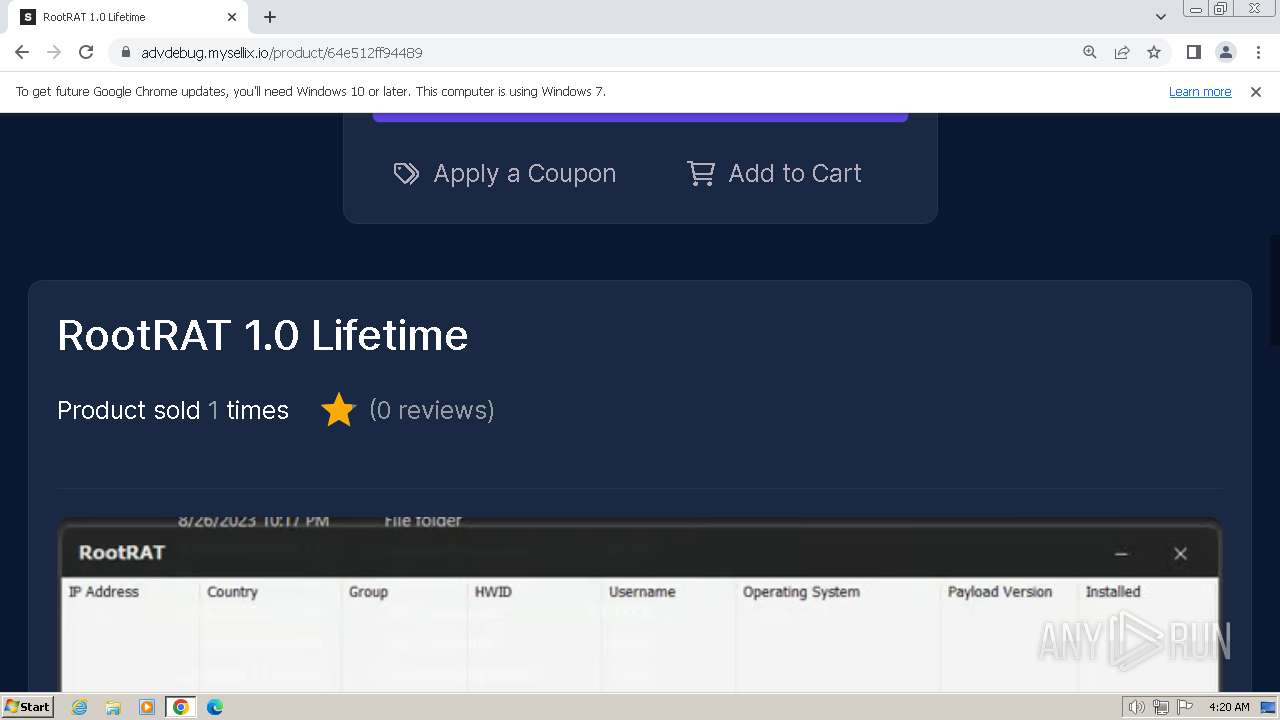Viewport: 1280px width, 720px height.
Task: Click the volume speaker tray icon
Action: 1137,707
